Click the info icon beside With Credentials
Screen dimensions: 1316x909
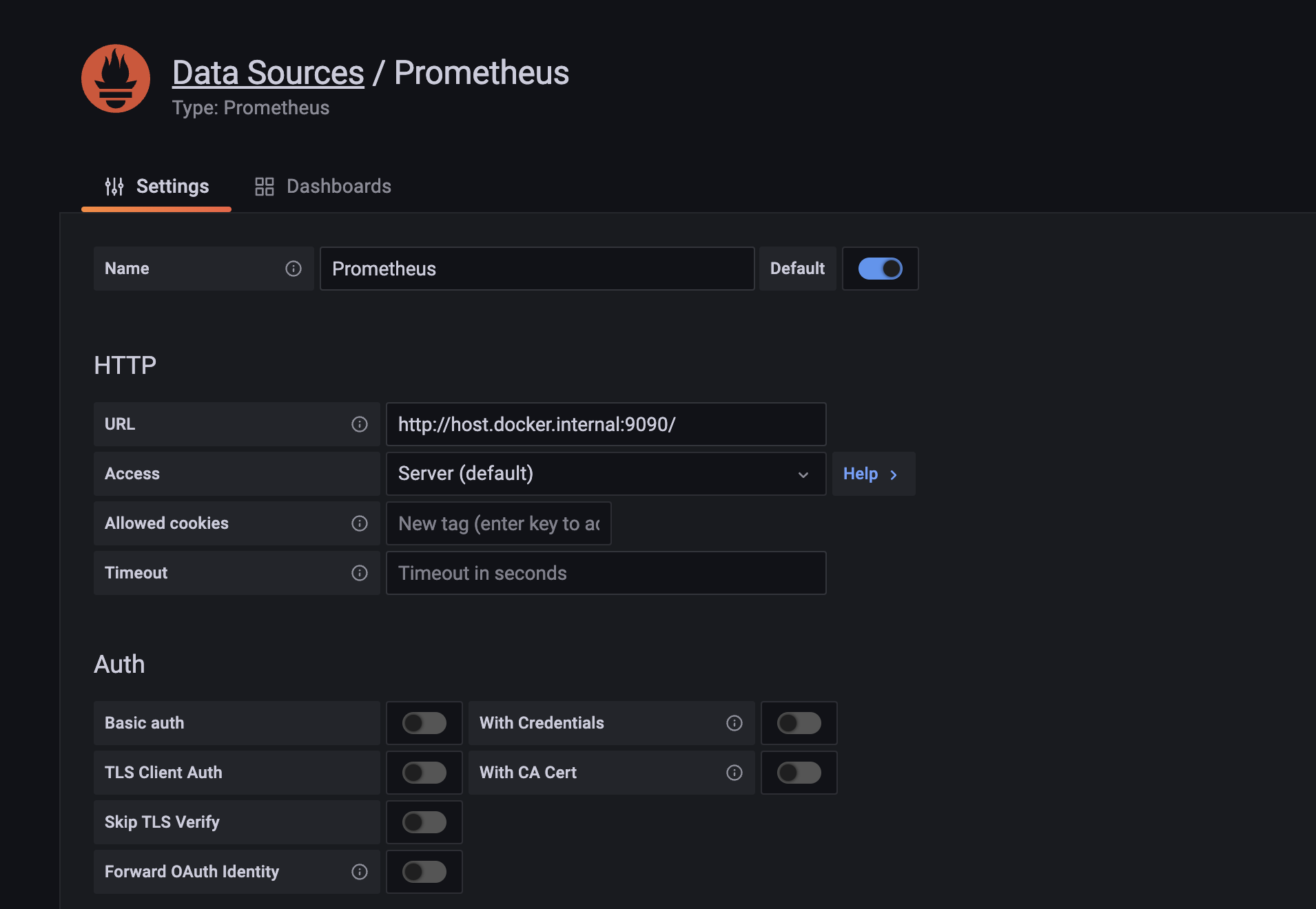(734, 723)
